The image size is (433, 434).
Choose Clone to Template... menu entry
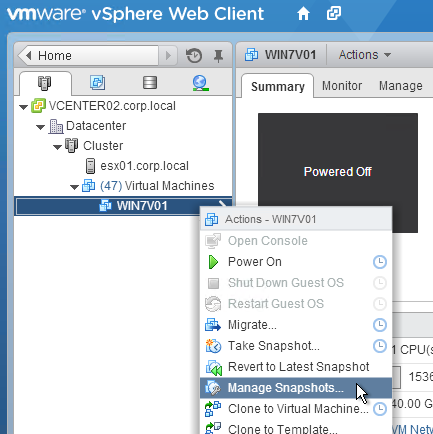coord(296,428)
